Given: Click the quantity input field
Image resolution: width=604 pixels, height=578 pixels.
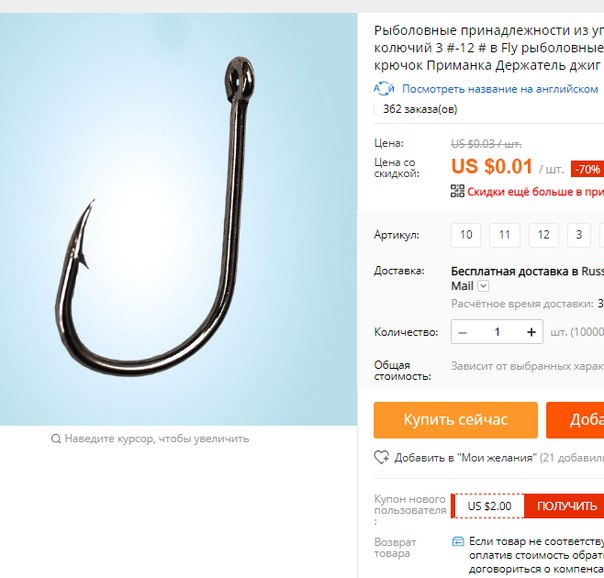Looking at the screenshot, I should [x=497, y=332].
